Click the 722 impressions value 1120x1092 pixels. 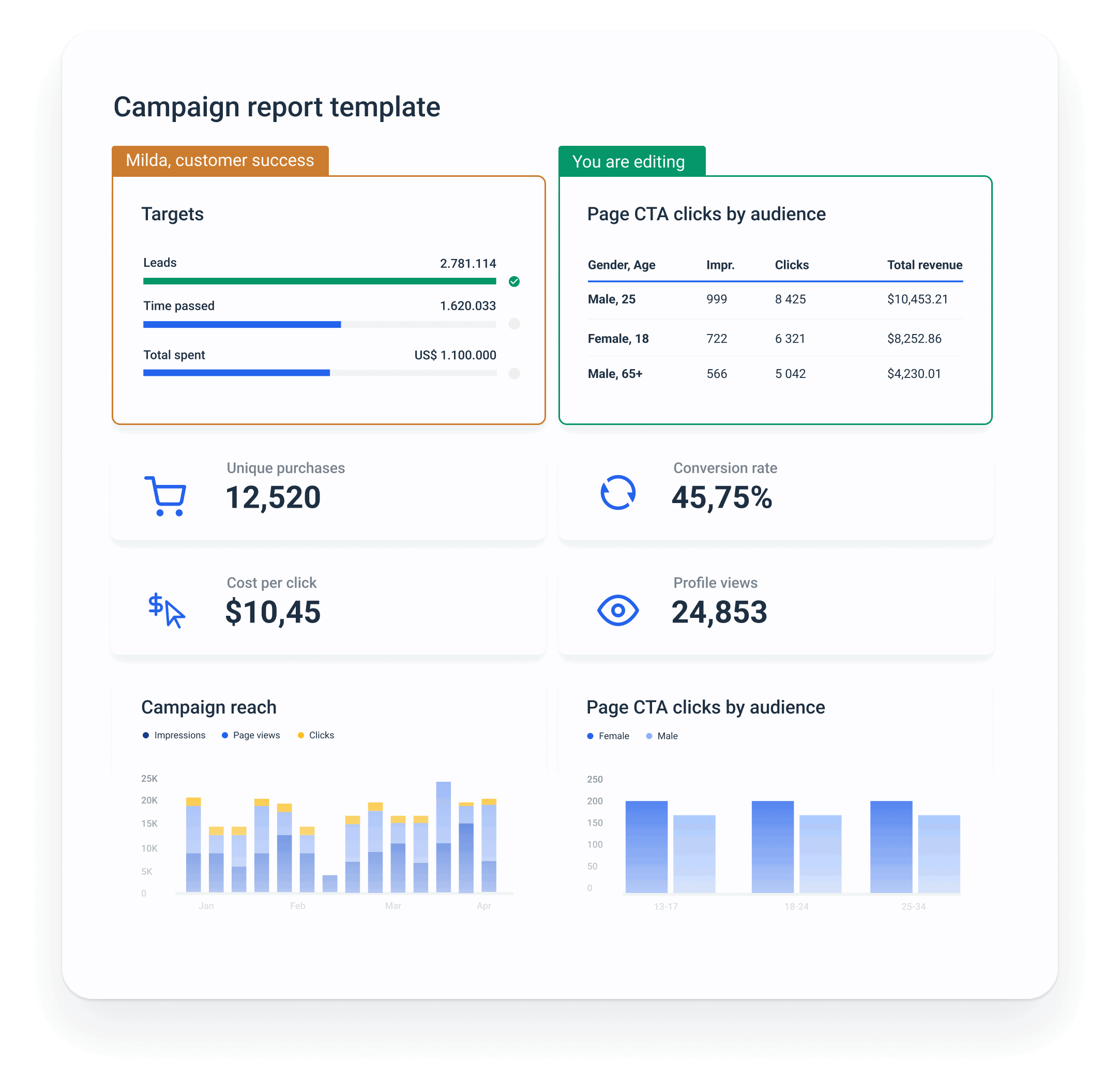(717, 338)
